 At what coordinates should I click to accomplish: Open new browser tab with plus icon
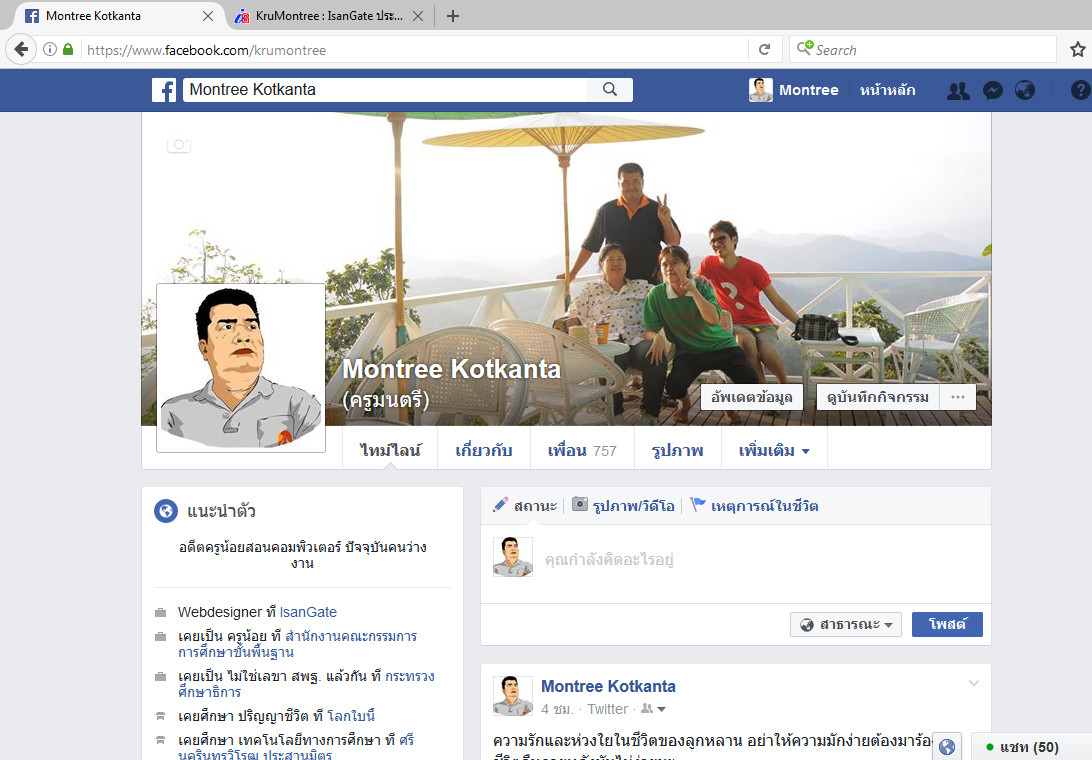pyautogui.click(x=453, y=15)
